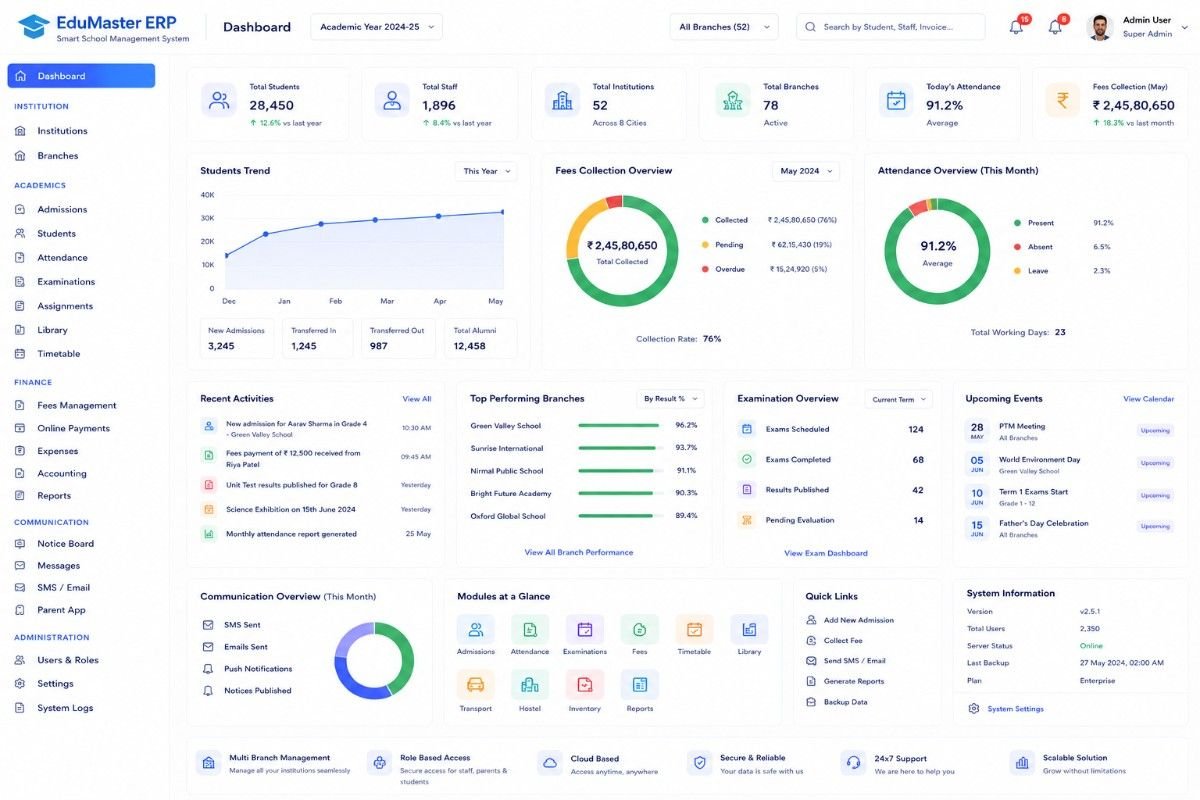The image size is (1200, 800).
Task: Click the Fees module icon
Action: 639,629
